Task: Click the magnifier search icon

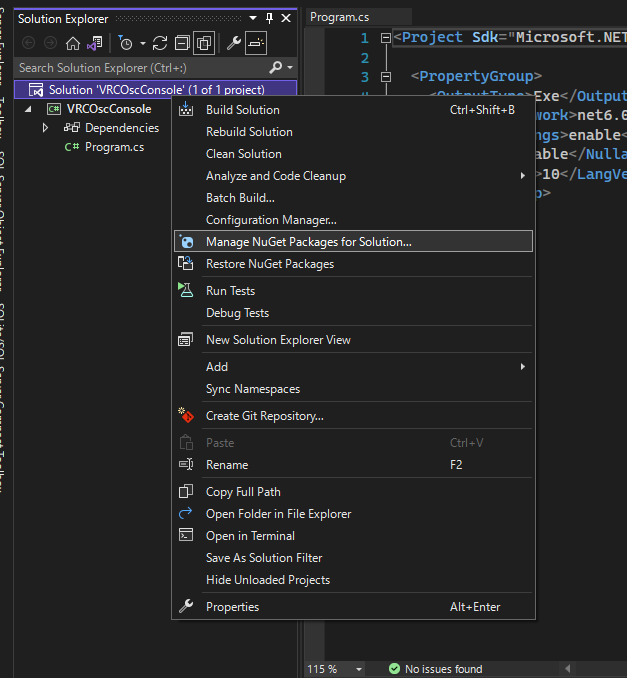Action: 275,67
